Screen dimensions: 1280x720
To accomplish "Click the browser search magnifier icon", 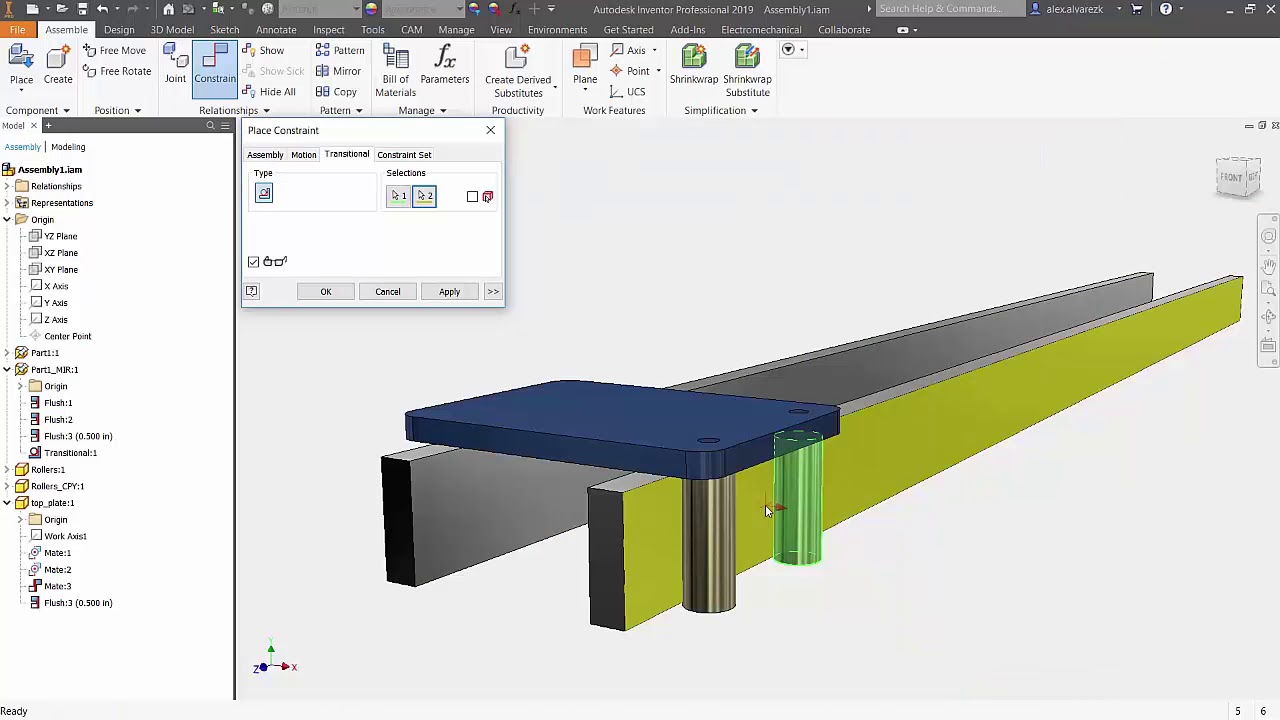I will pos(210,126).
